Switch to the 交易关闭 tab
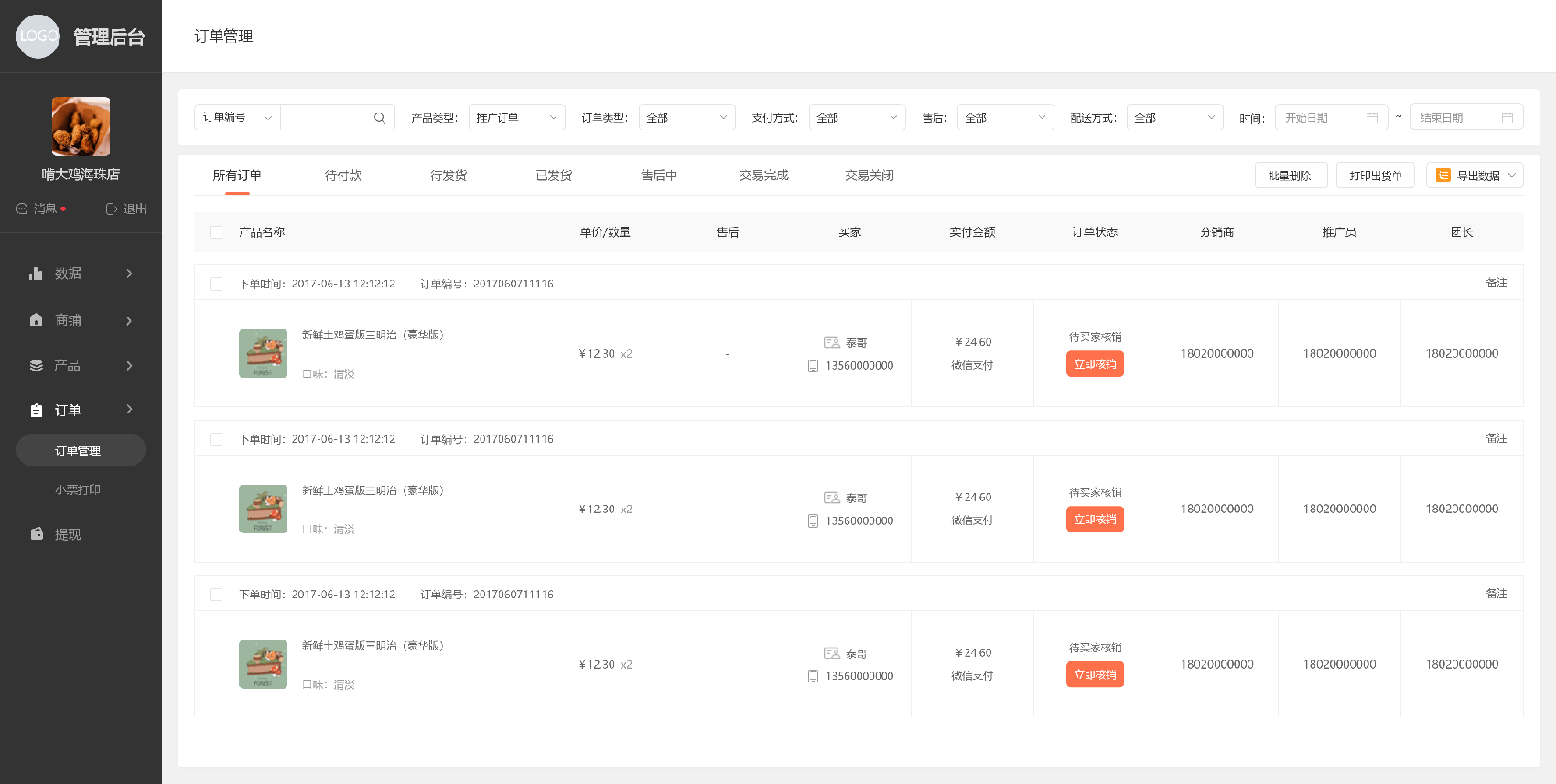This screenshot has height=784, width=1556. click(870, 176)
